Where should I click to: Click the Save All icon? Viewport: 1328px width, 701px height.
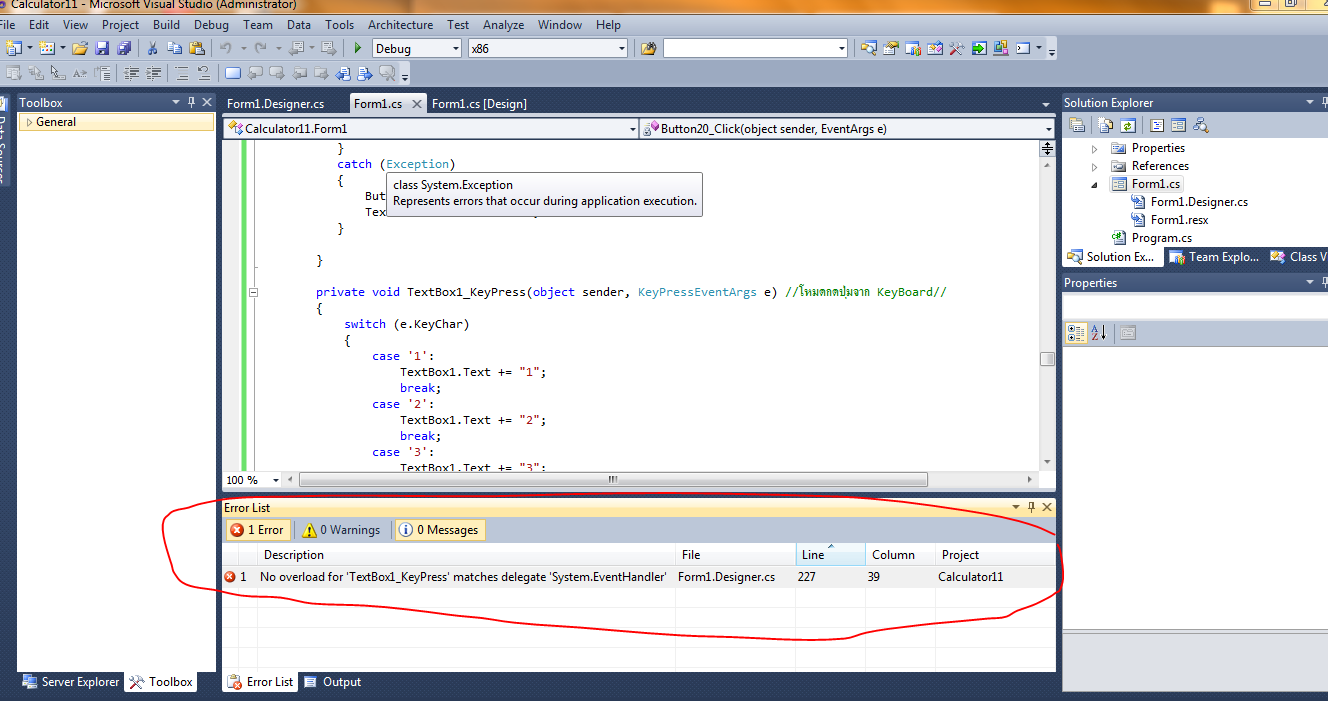[124, 48]
